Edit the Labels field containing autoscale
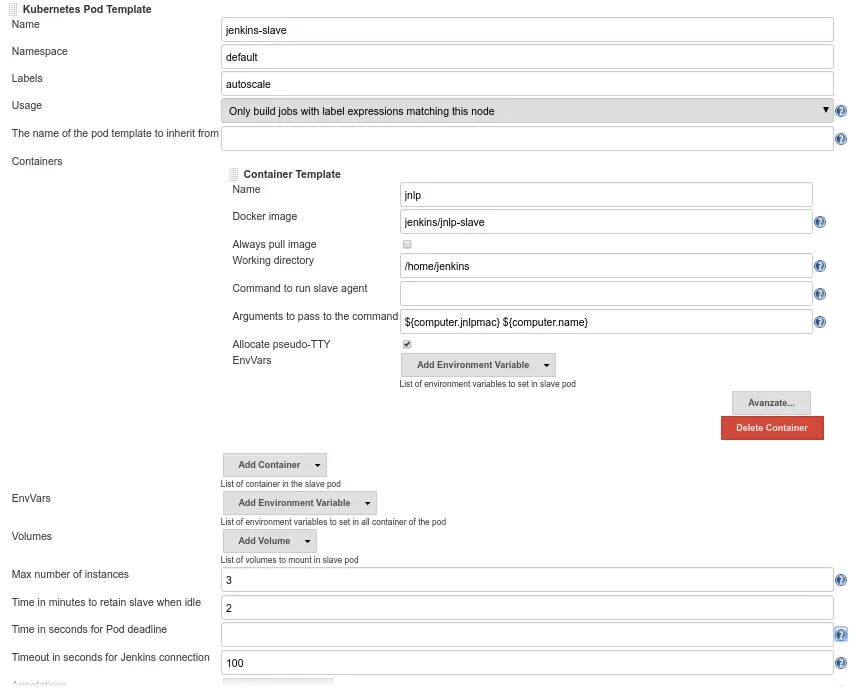Viewport: 857px width, 691px height. point(527,84)
